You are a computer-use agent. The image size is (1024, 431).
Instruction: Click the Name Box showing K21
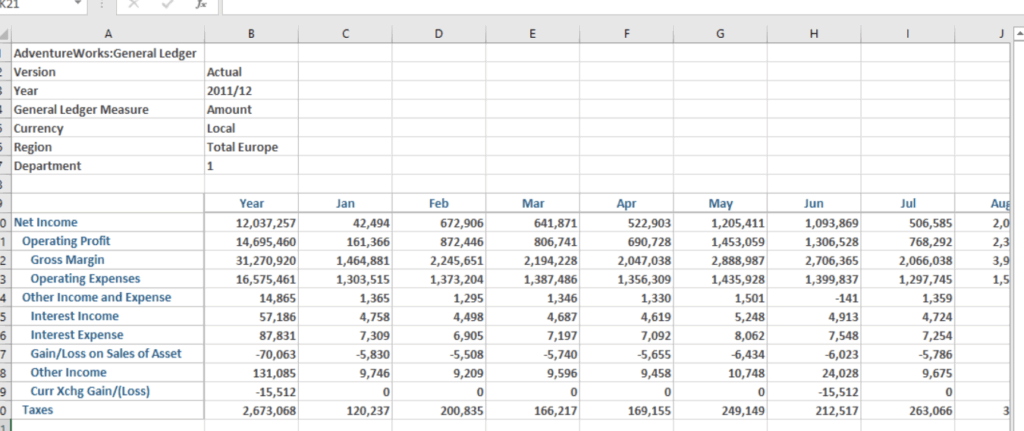(35, 5)
